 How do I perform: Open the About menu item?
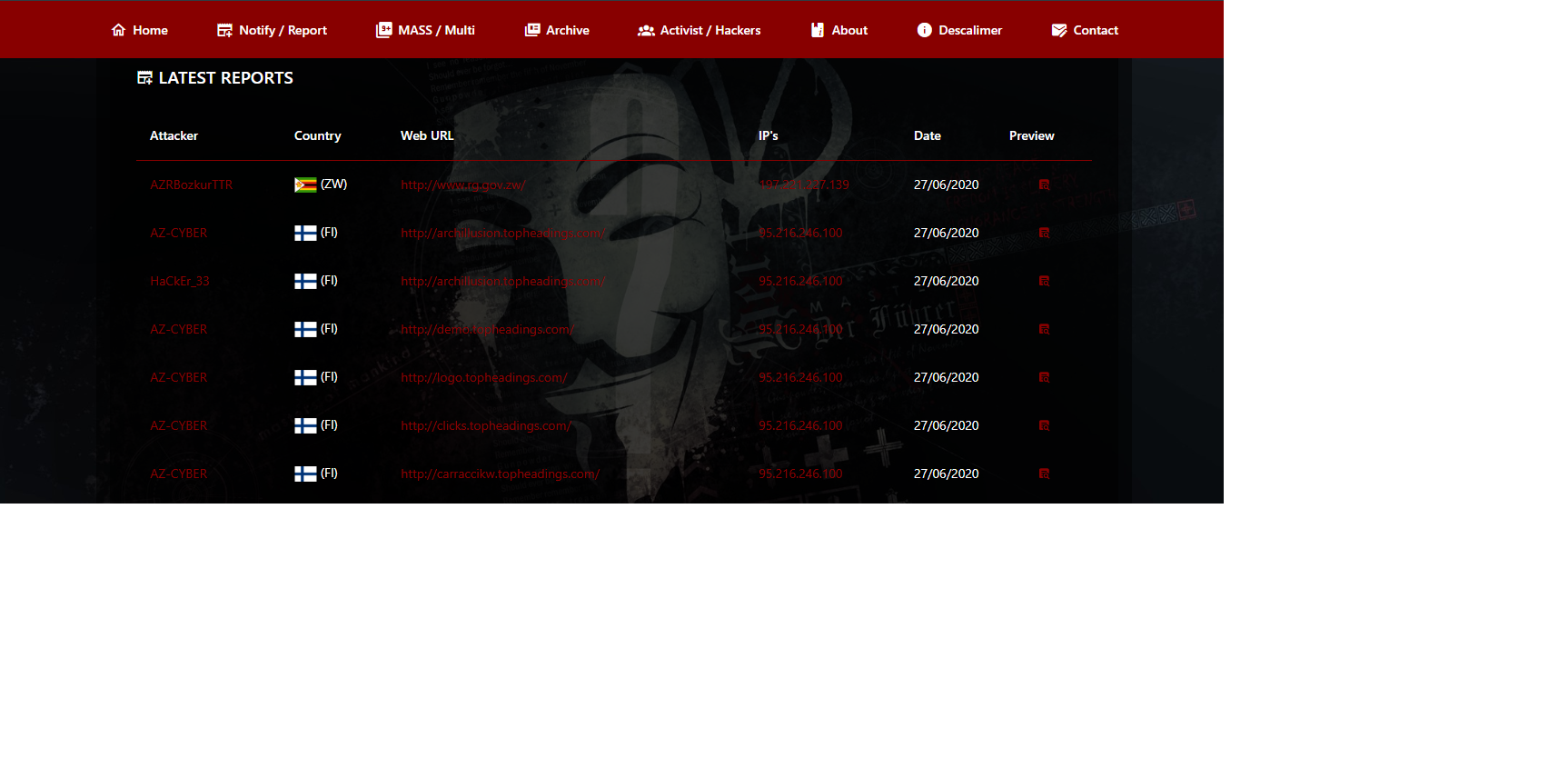(x=839, y=30)
